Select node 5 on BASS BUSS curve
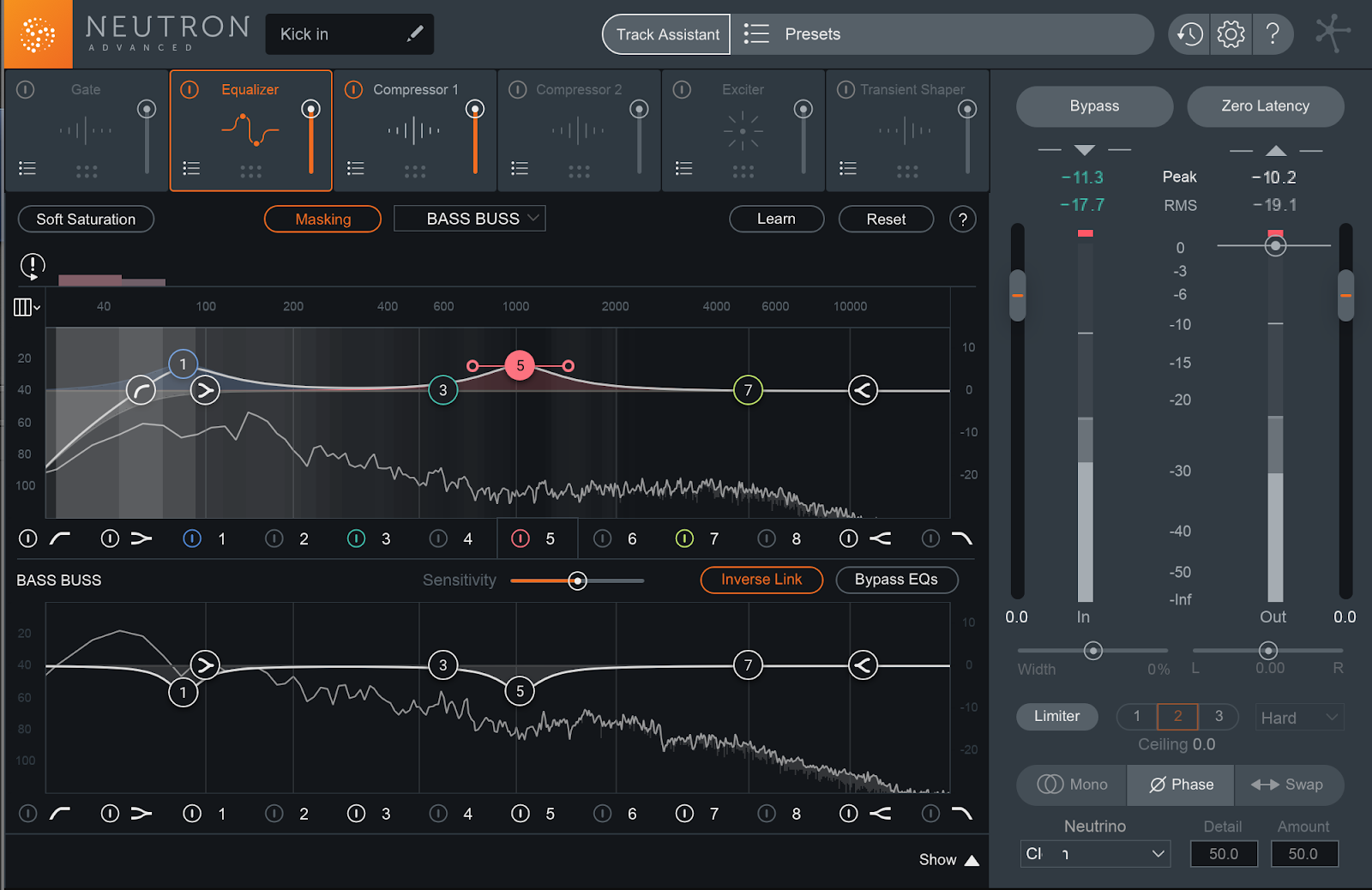Screen dimensions: 1372x890 click(520, 691)
